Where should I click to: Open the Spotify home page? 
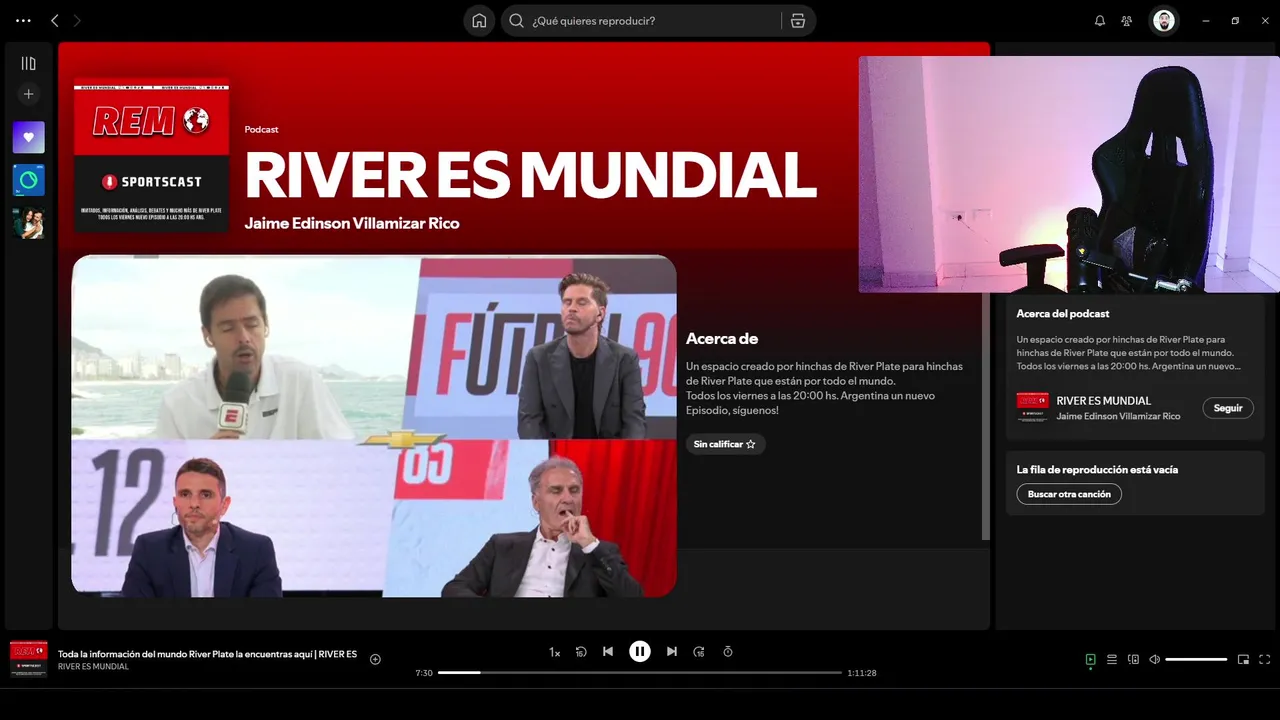(479, 21)
